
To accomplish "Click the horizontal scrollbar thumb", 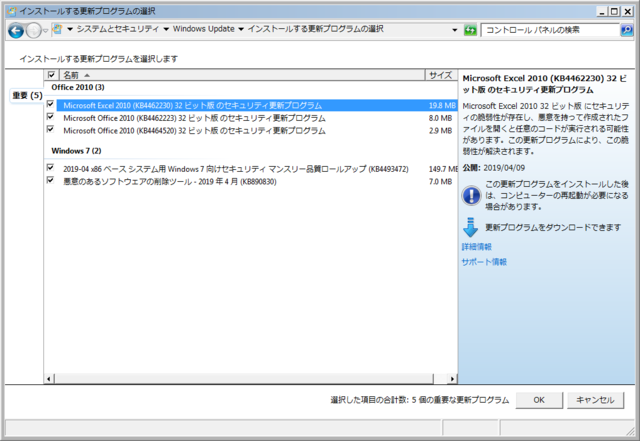I will [x=244, y=379].
